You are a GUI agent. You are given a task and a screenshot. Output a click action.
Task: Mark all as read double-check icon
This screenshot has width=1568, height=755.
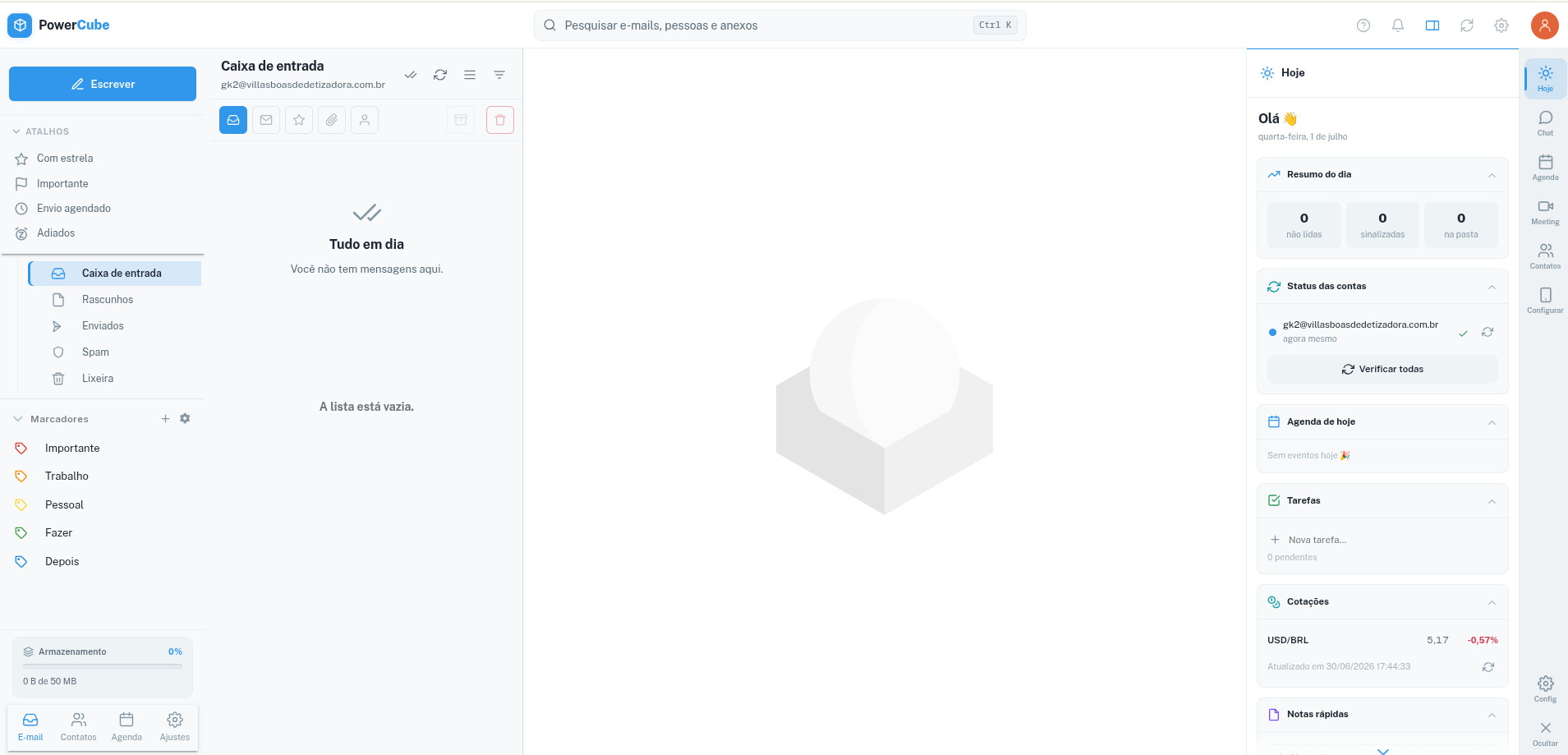point(411,75)
